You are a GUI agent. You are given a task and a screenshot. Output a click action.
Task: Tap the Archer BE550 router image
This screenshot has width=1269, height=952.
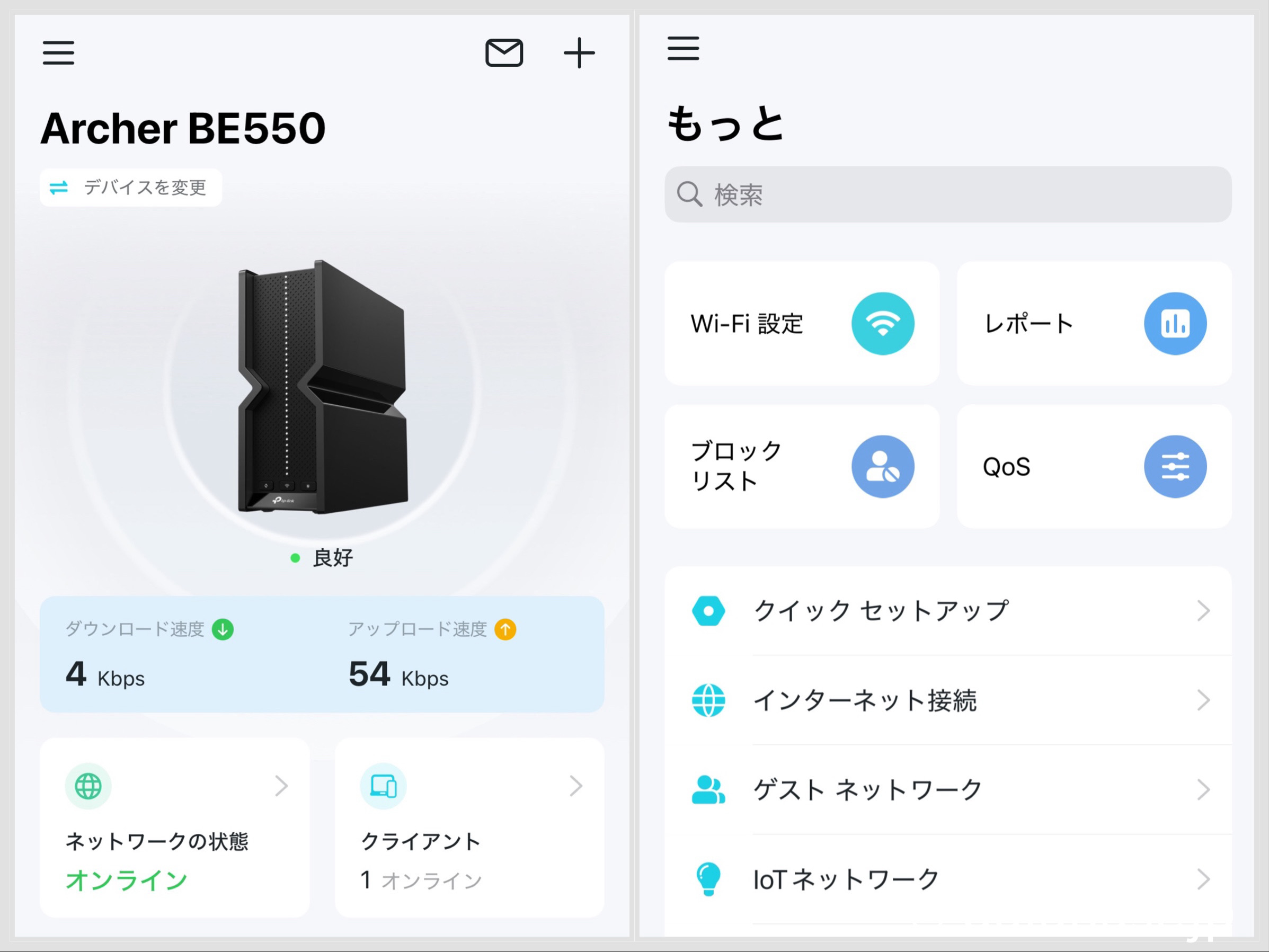[x=322, y=386]
